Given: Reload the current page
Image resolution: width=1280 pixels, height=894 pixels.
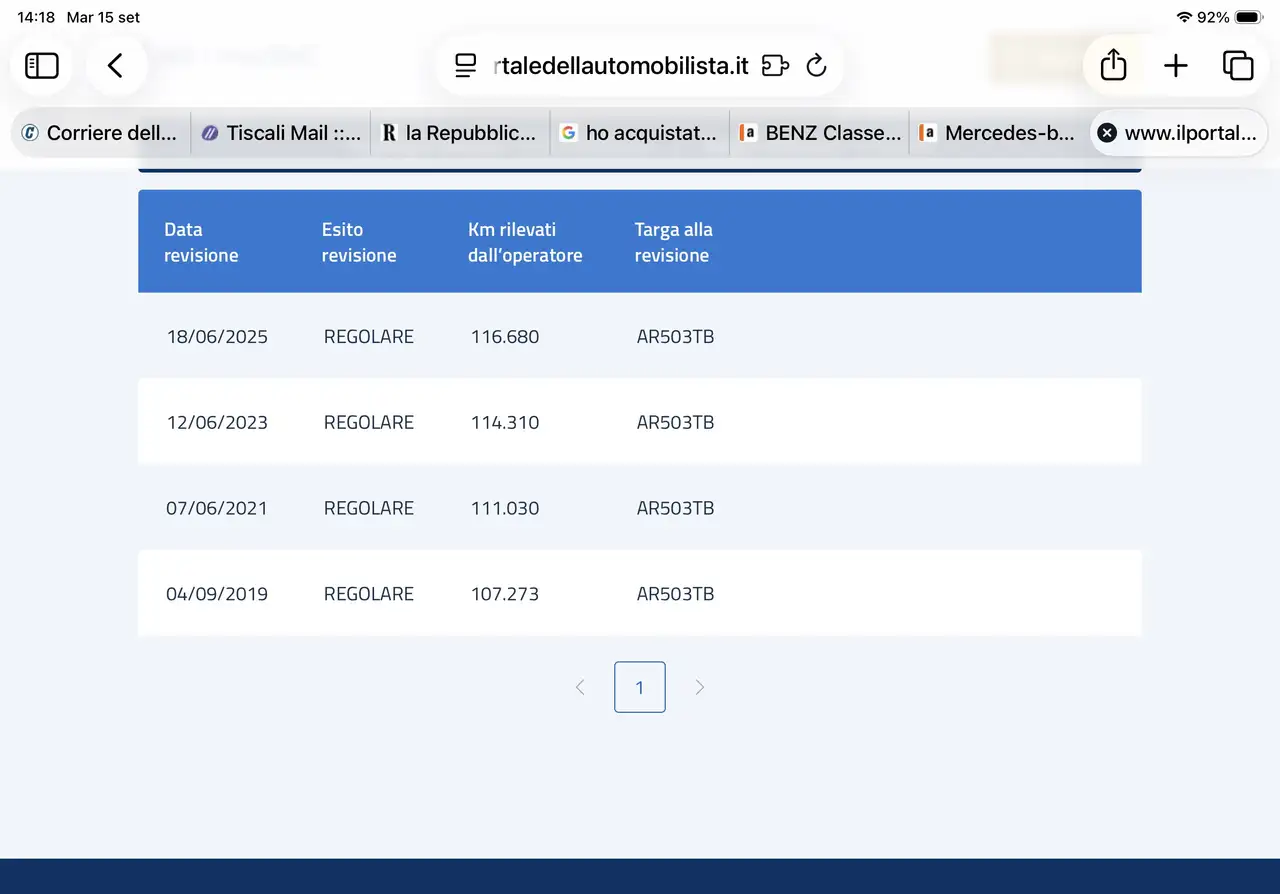Looking at the screenshot, I should pos(816,66).
